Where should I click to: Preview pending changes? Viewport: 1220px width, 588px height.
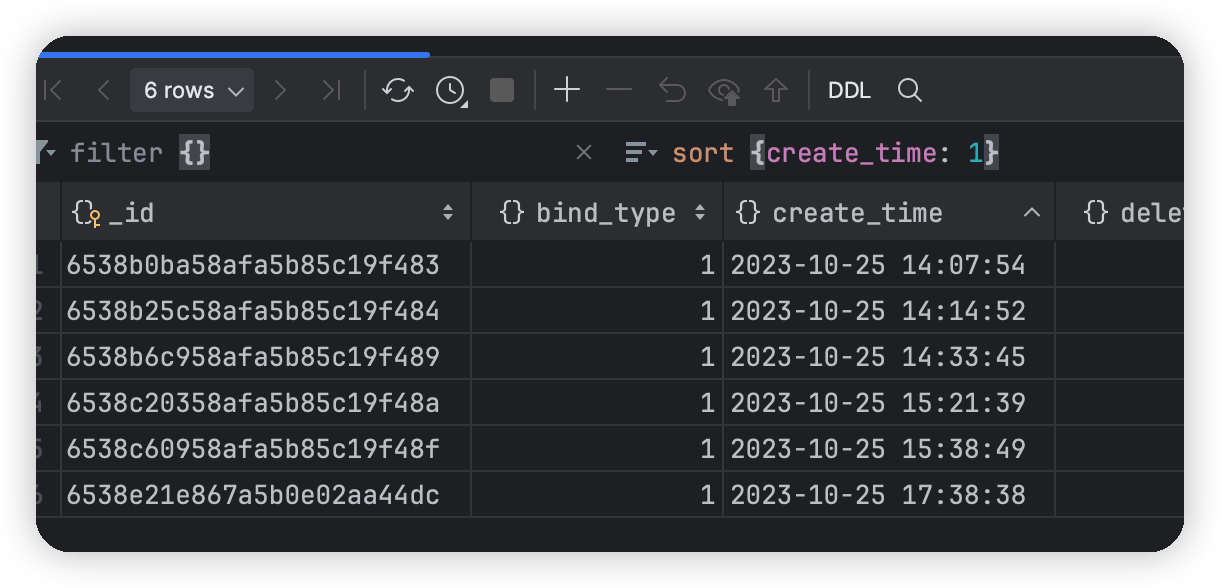pyautogui.click(x=724, y=91)
